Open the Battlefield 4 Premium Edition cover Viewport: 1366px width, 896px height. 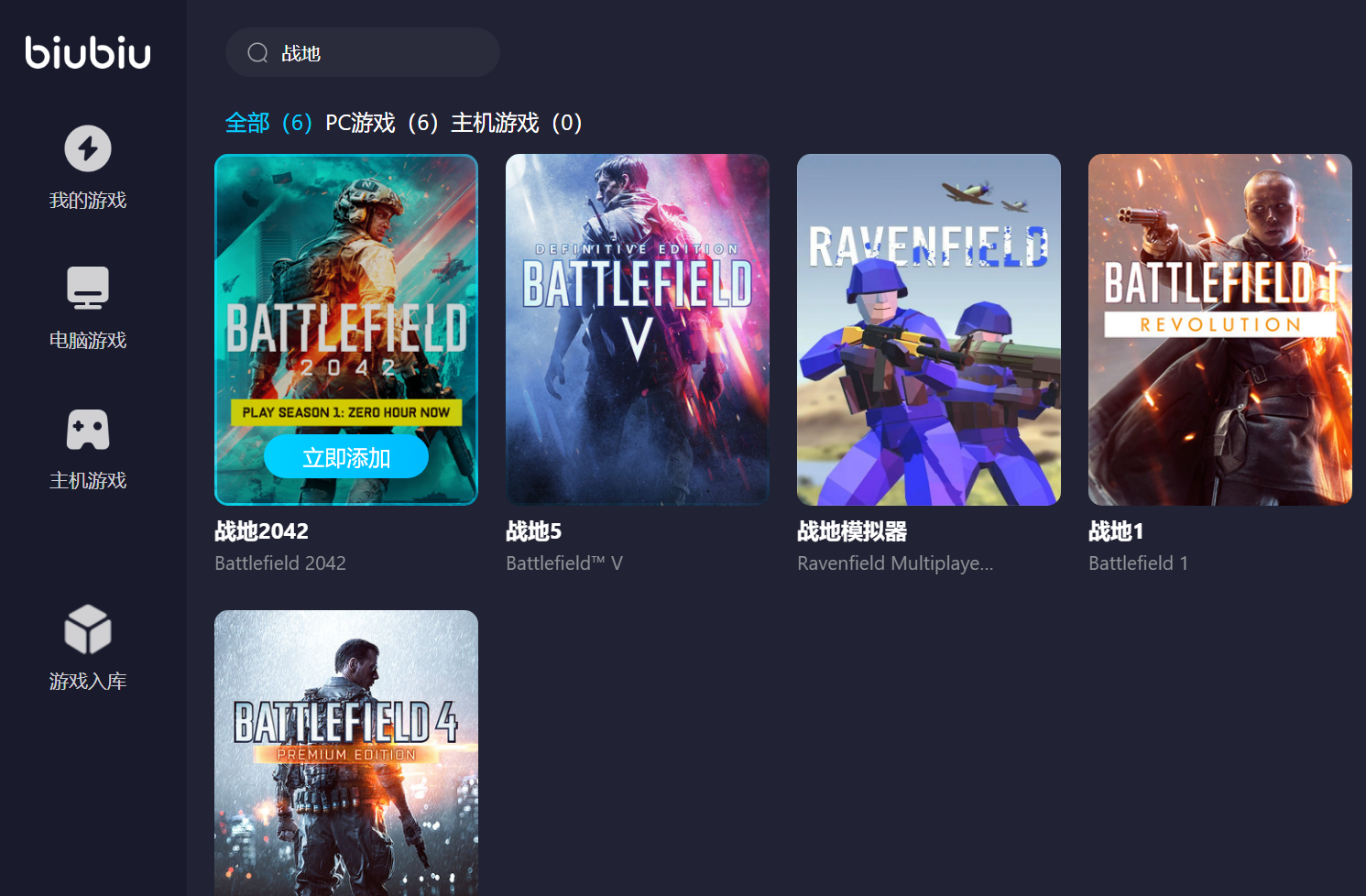(346, 751)
